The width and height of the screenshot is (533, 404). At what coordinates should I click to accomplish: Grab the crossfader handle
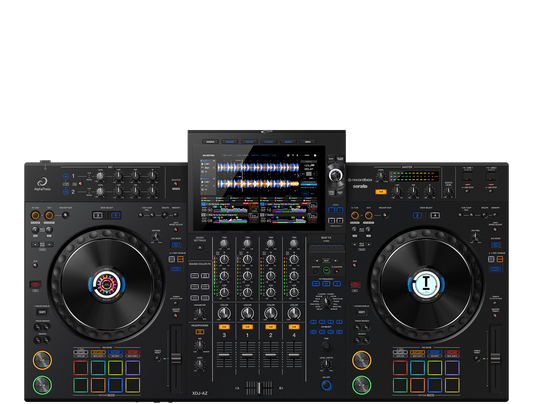coord(259,388)
